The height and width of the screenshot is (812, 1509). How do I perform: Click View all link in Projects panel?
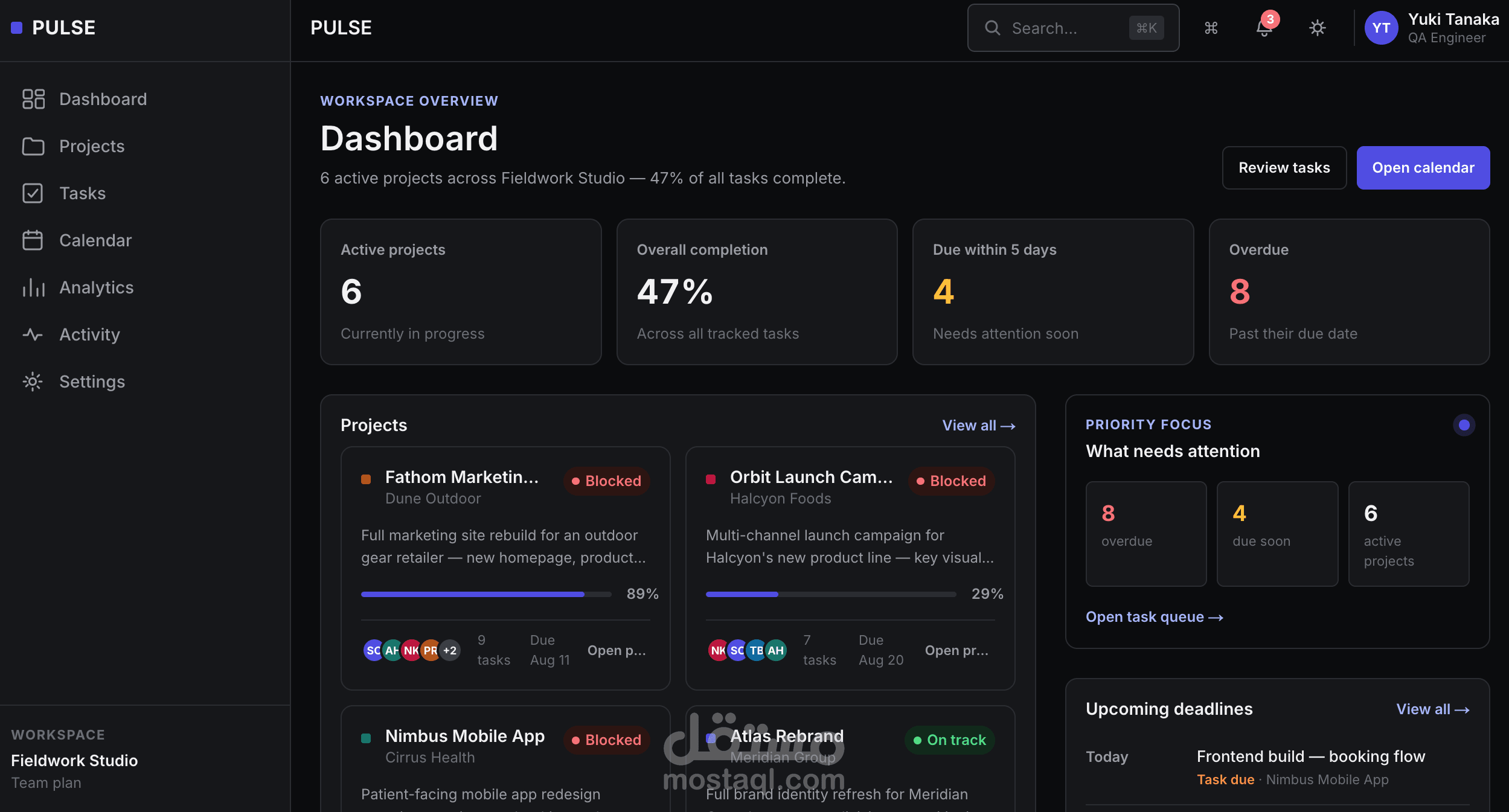(x=979, y=426)
